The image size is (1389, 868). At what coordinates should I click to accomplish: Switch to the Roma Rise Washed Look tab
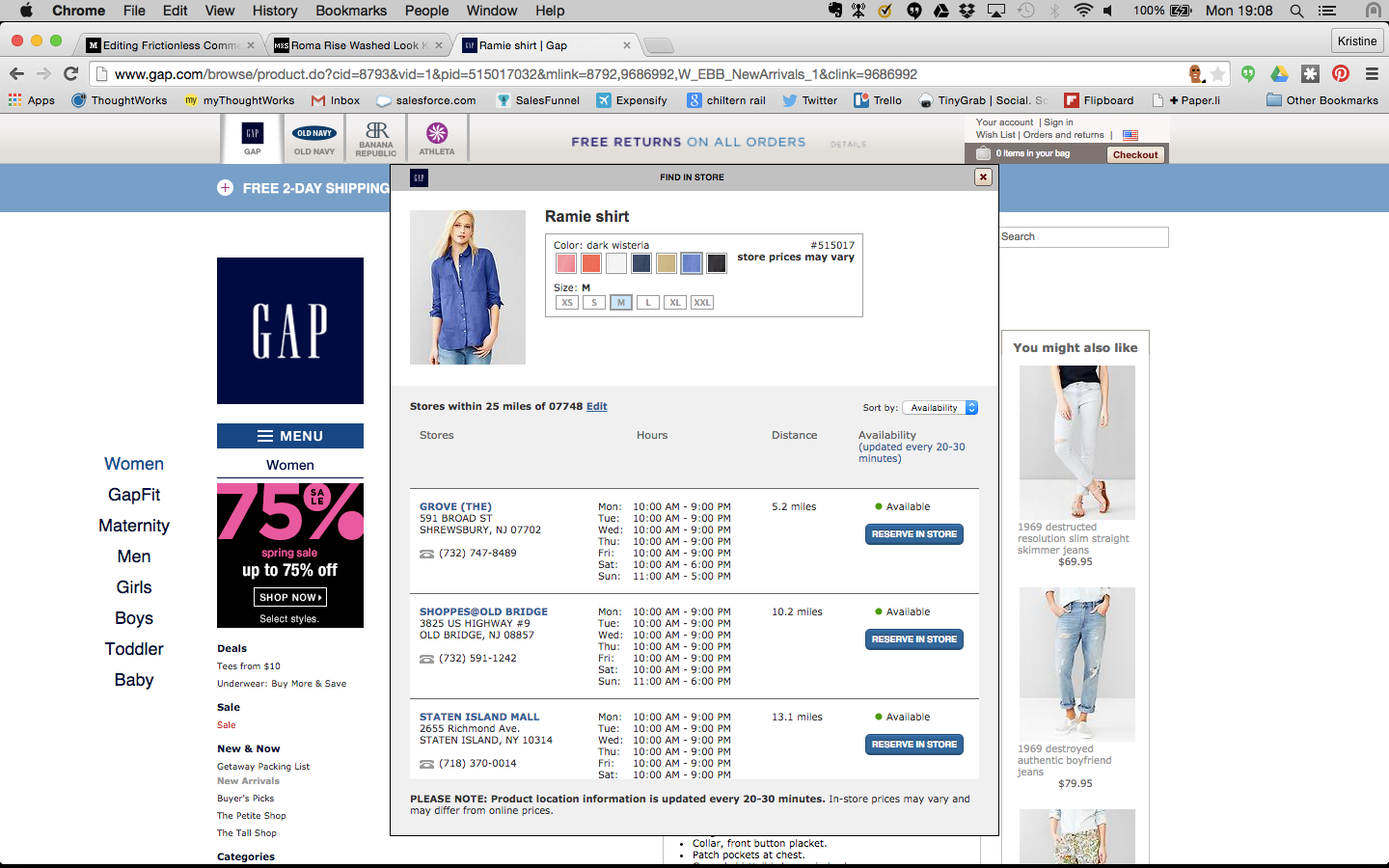click(x=358, y=45)
